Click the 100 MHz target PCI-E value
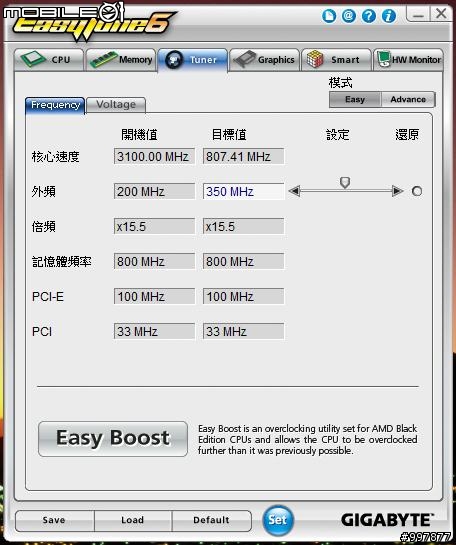This screenshot has height=545, width=456. coord(243,296)
